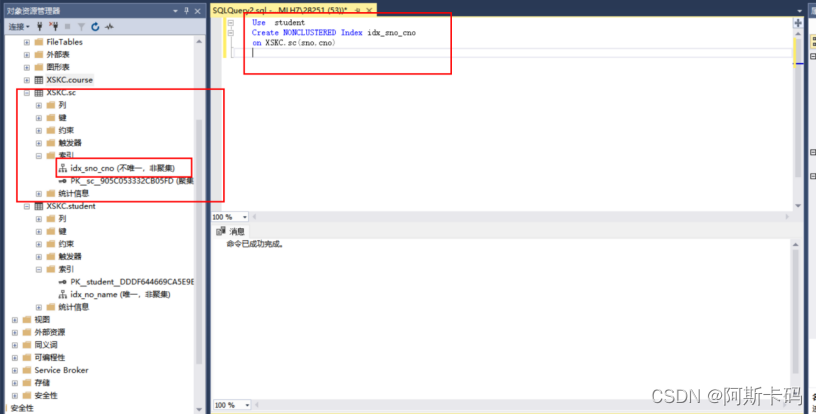
Task: Collapse the XSKC.sc table node
Action: (27, 93)
